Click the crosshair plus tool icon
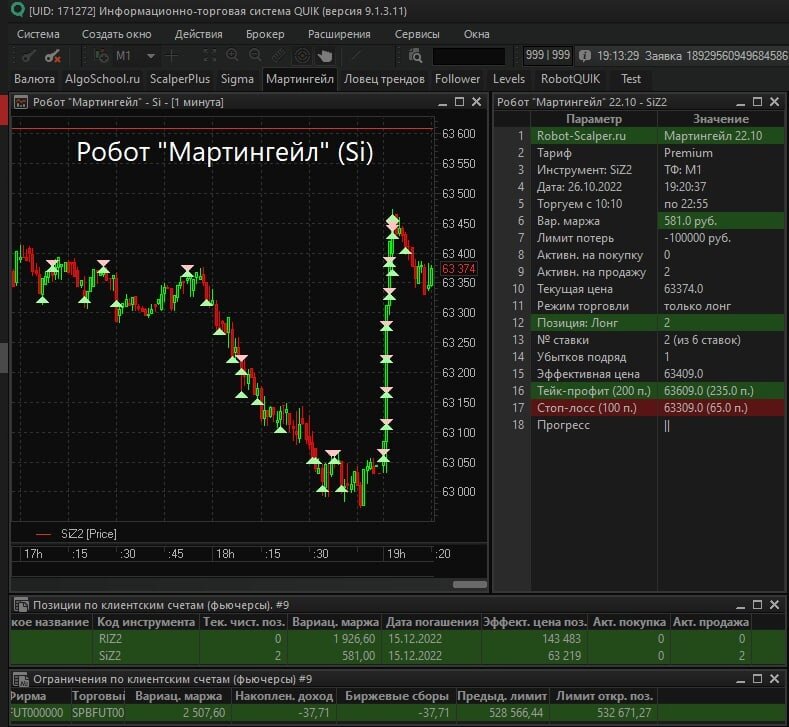789x727 pixels. [172, 56]
